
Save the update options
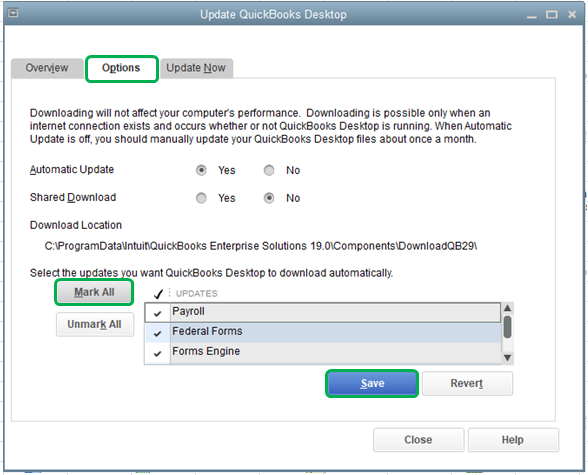click(x=372, y=384)
